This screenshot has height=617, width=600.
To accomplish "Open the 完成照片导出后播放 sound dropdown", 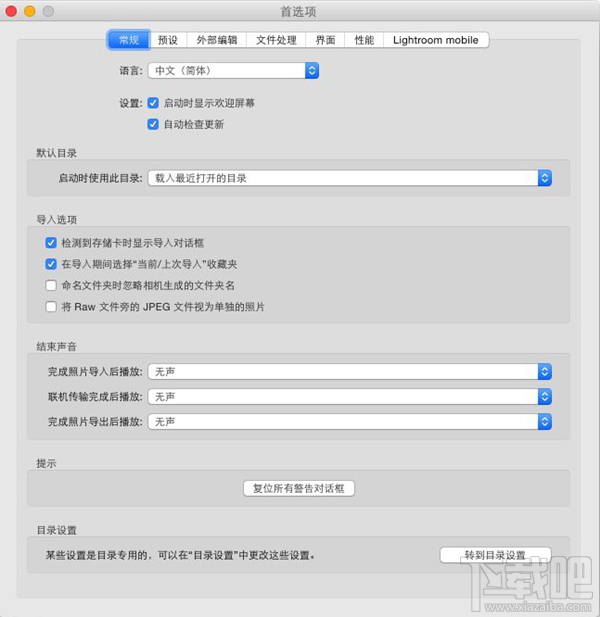I will (x=350, y=422).
